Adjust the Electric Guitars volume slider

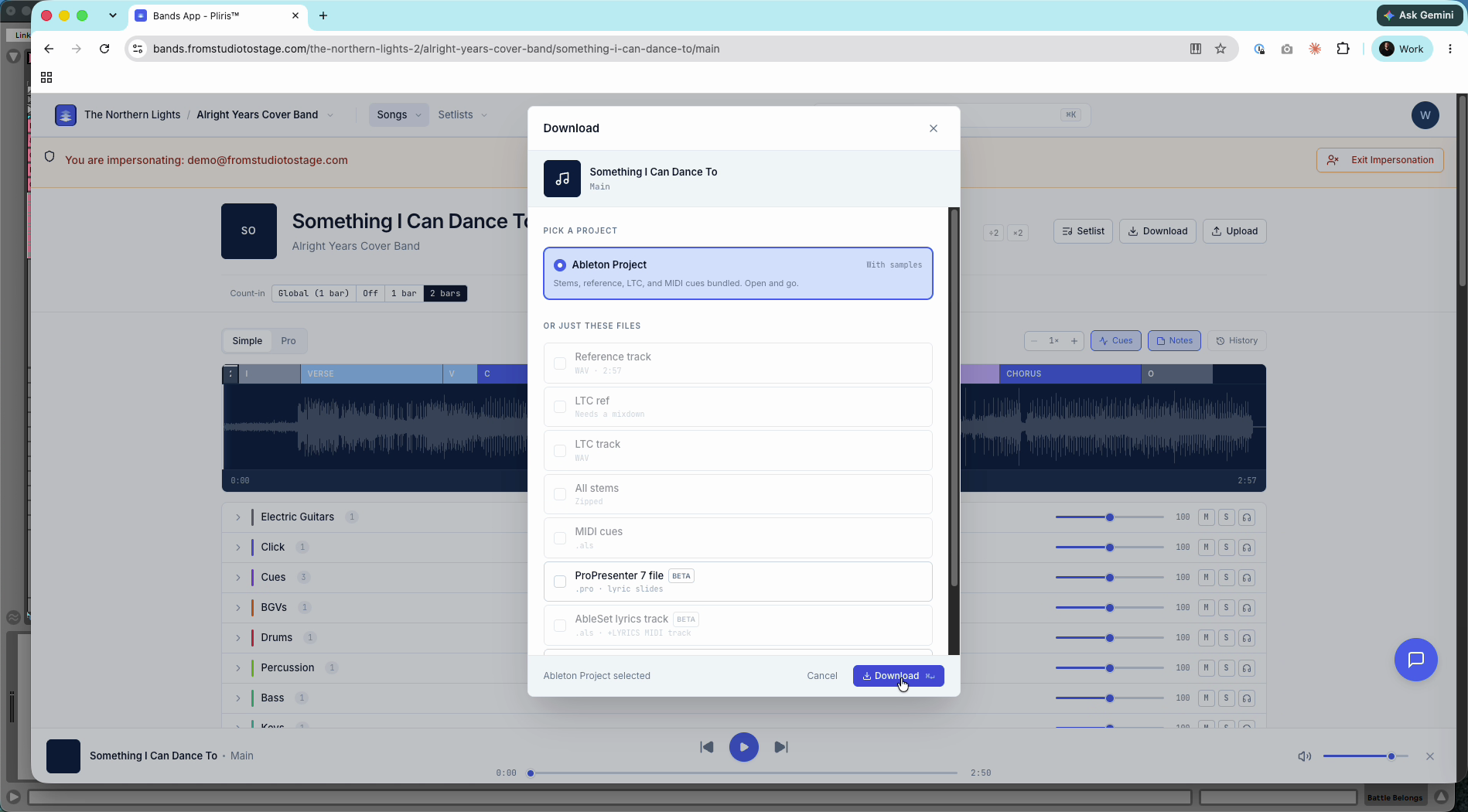[1110, 517]
